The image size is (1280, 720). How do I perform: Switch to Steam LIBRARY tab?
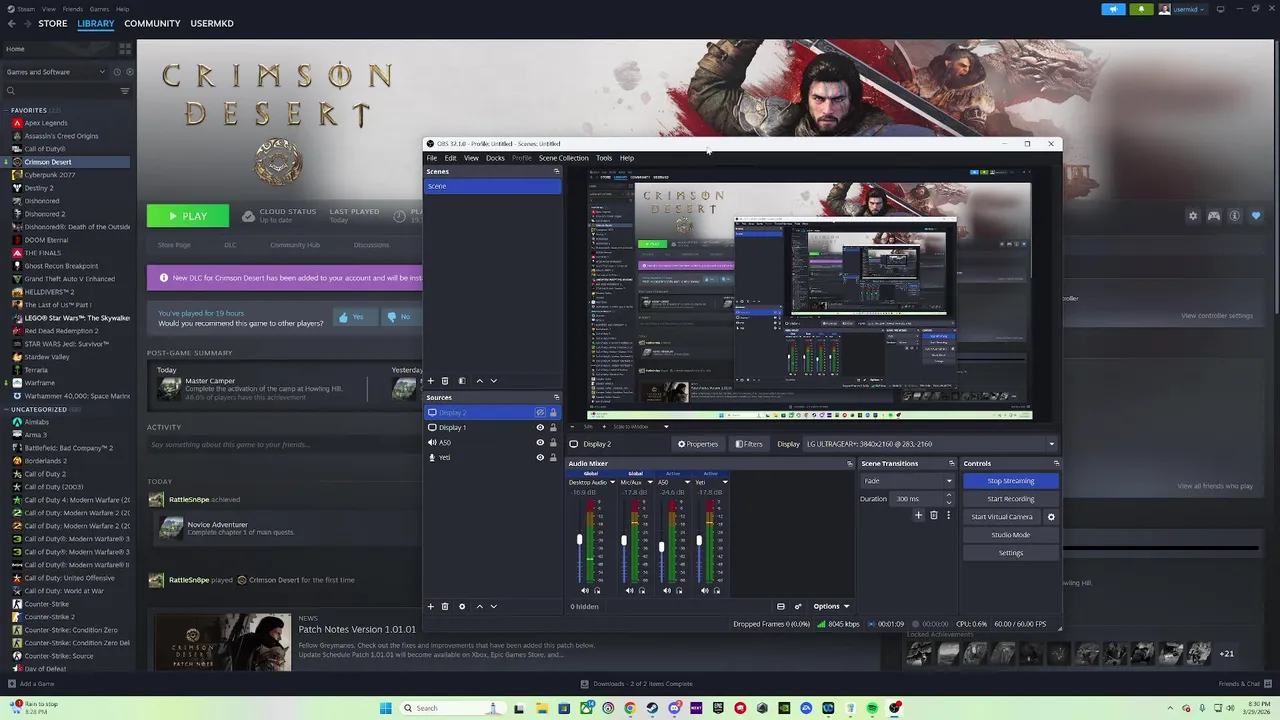[x=96, y=23]
